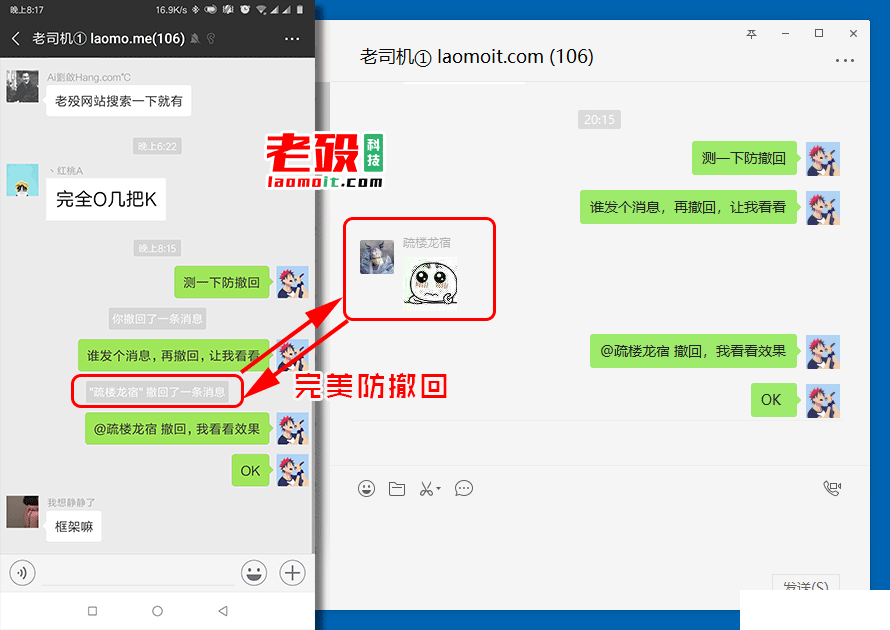Open the emoji picker on phone chat
This screenshot has width=890, height=630.
click(254, 573)
